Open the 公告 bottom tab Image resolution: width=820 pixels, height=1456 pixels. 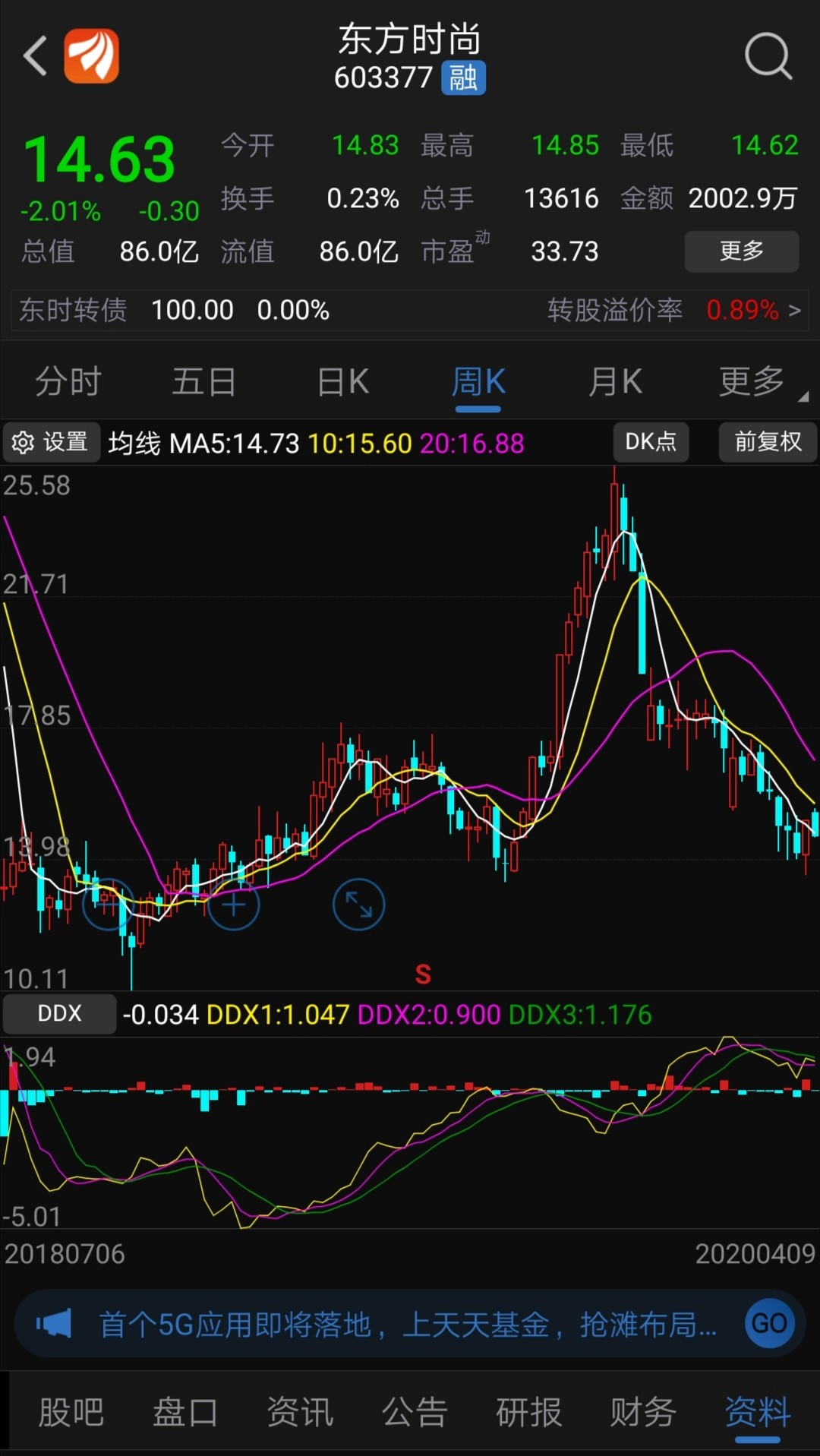[x=415, y=1413]
